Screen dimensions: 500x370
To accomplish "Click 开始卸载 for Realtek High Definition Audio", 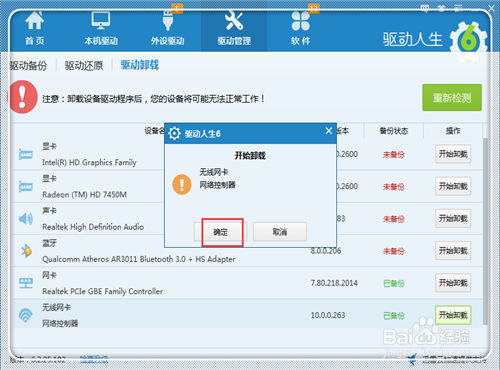I will click(x=453, y=218).
